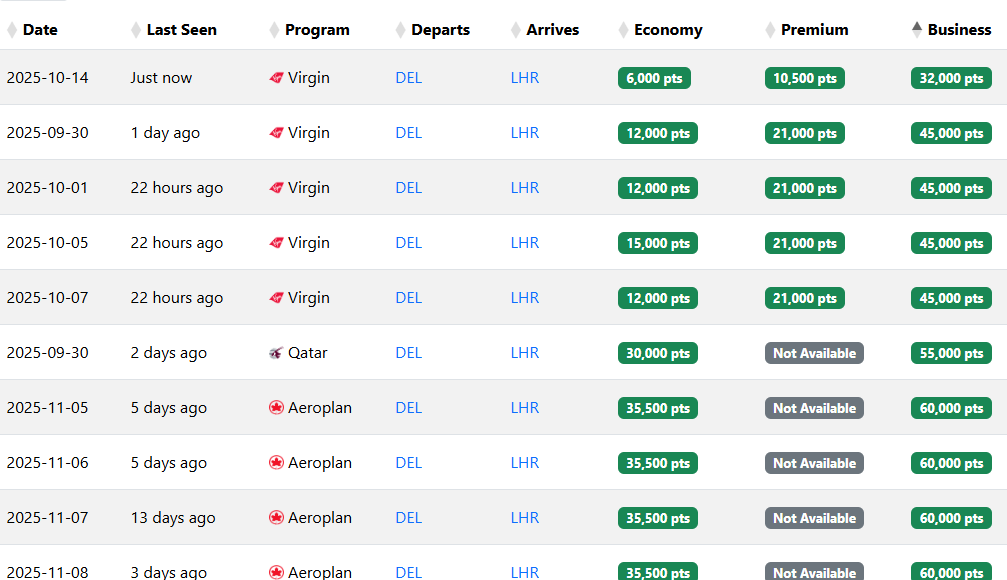Sort table by Premium column

[x=814, y=30]
